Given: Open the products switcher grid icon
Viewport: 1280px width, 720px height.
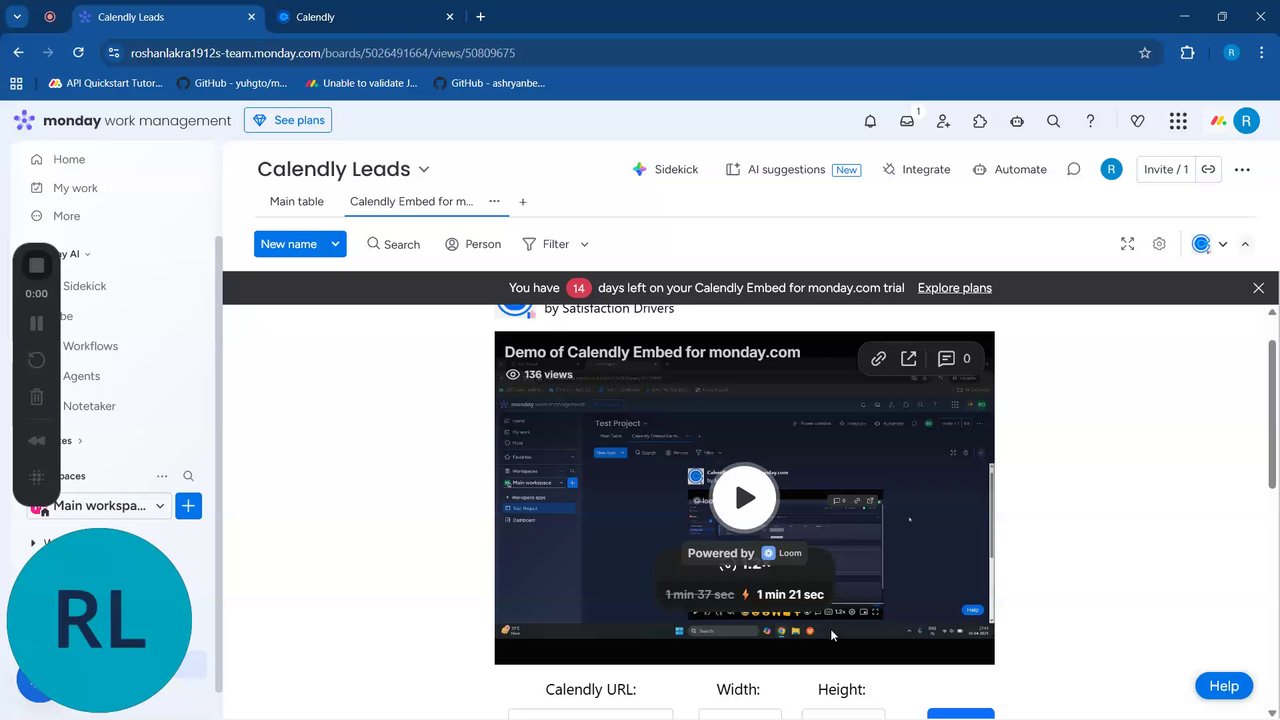Looking at the screenshot, I should (x=1178, y=121).
